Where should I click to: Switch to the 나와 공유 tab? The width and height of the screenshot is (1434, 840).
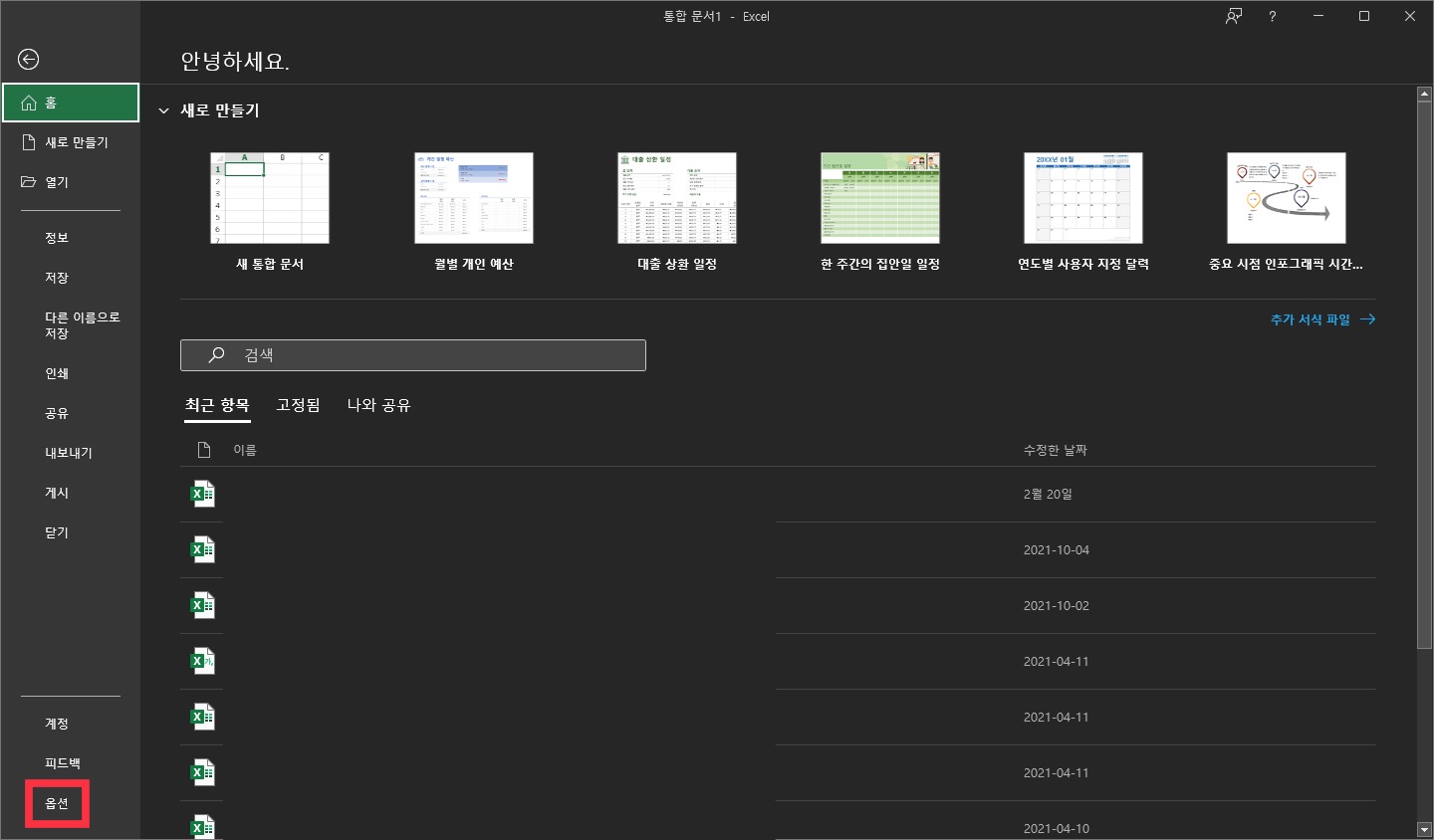pyautogui.click(x=378, y=405)
